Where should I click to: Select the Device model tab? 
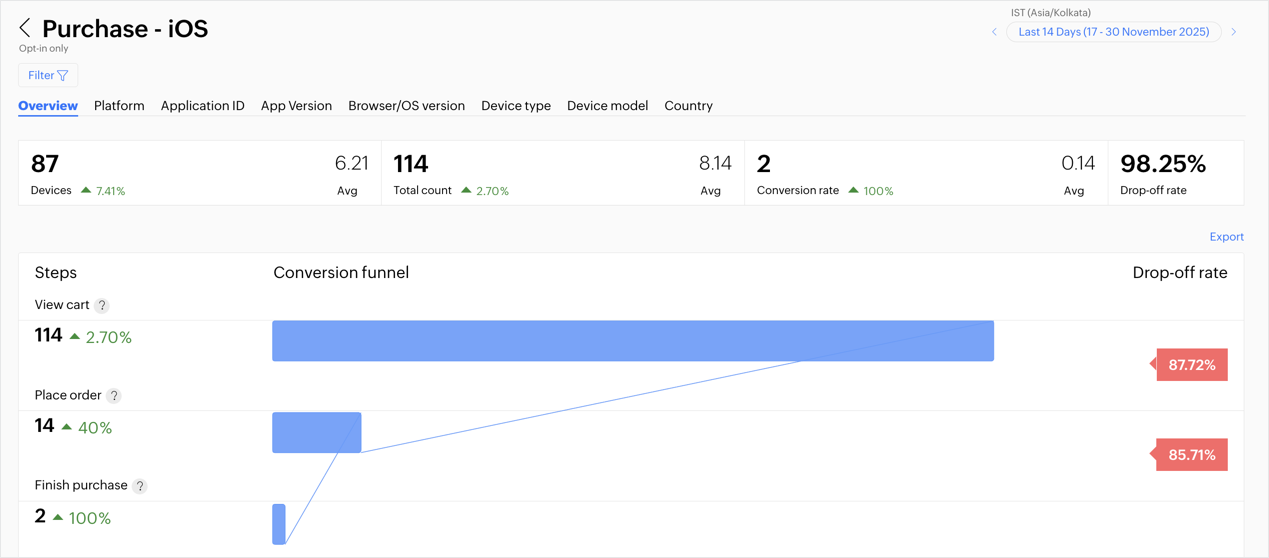point(607,106)
